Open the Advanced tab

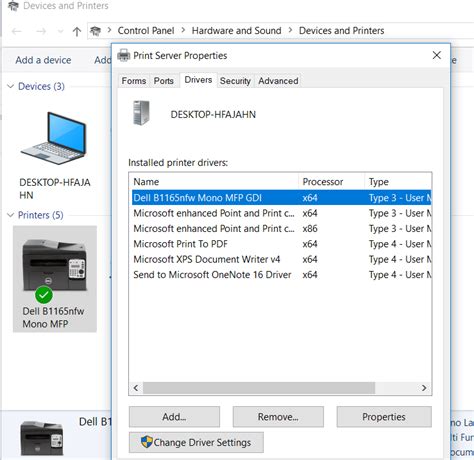[278, 81]
